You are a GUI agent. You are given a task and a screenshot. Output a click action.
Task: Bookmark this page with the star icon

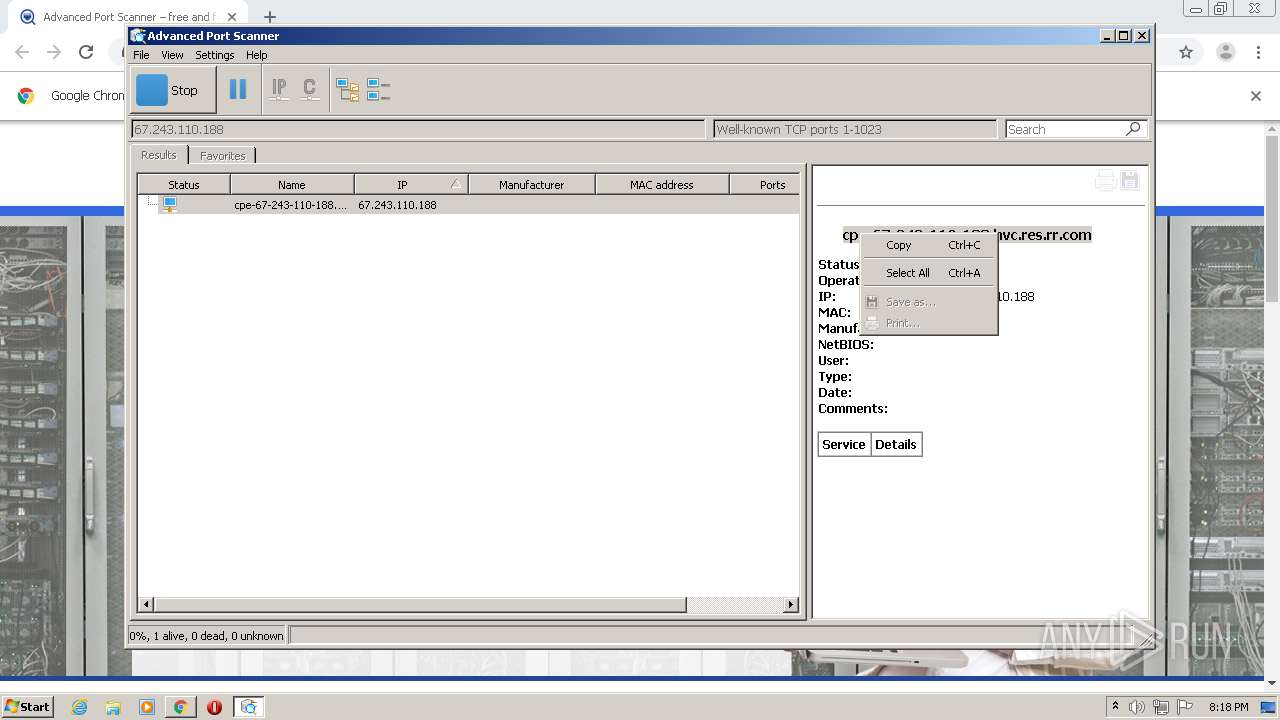pyautogui.click(x=1186, y=52)
